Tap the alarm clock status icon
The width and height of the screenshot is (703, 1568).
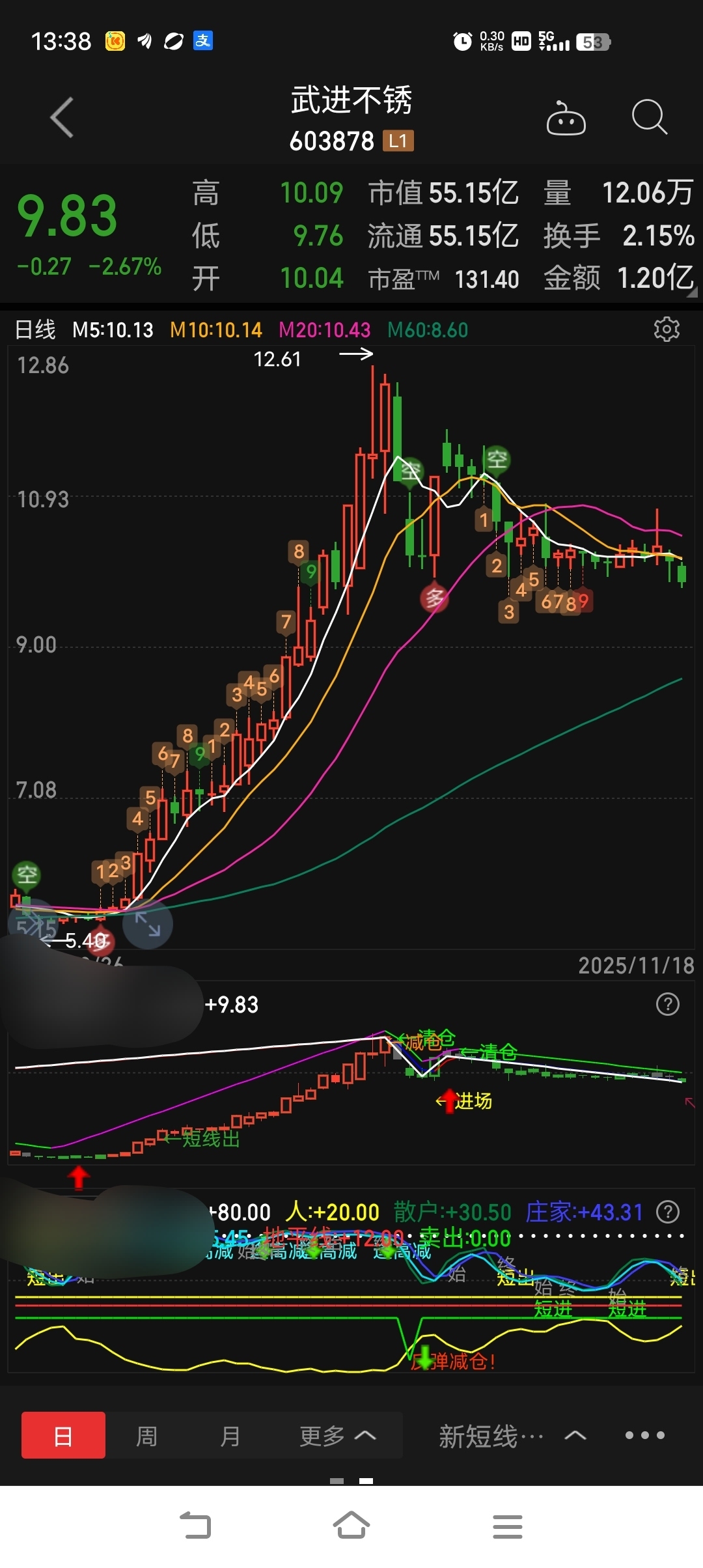point(462,42)
